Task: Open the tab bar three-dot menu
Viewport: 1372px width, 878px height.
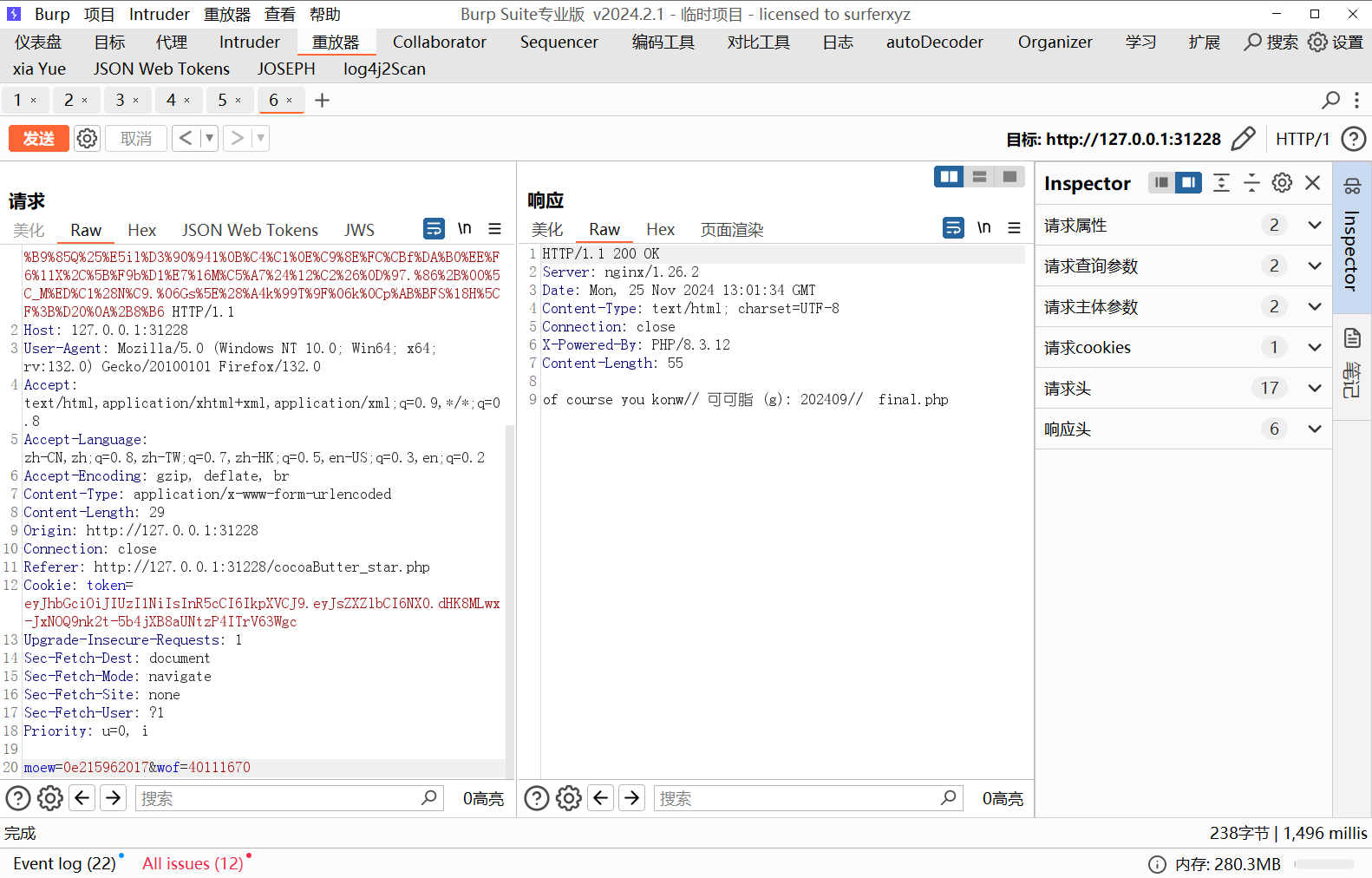Action: (1356, 101)
